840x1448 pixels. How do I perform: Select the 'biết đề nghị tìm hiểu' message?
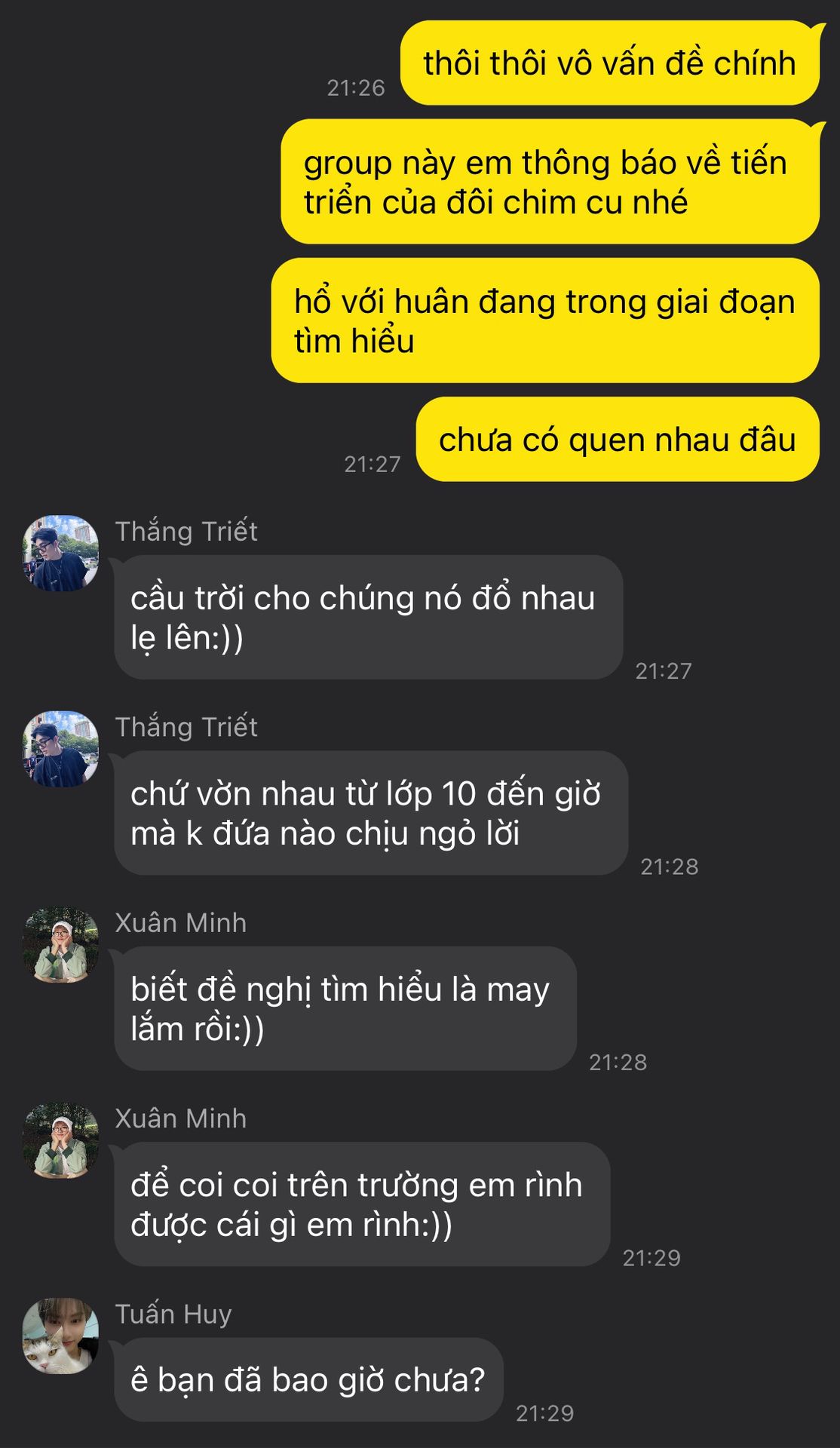pyautogui.click(x=345, y=1008)
